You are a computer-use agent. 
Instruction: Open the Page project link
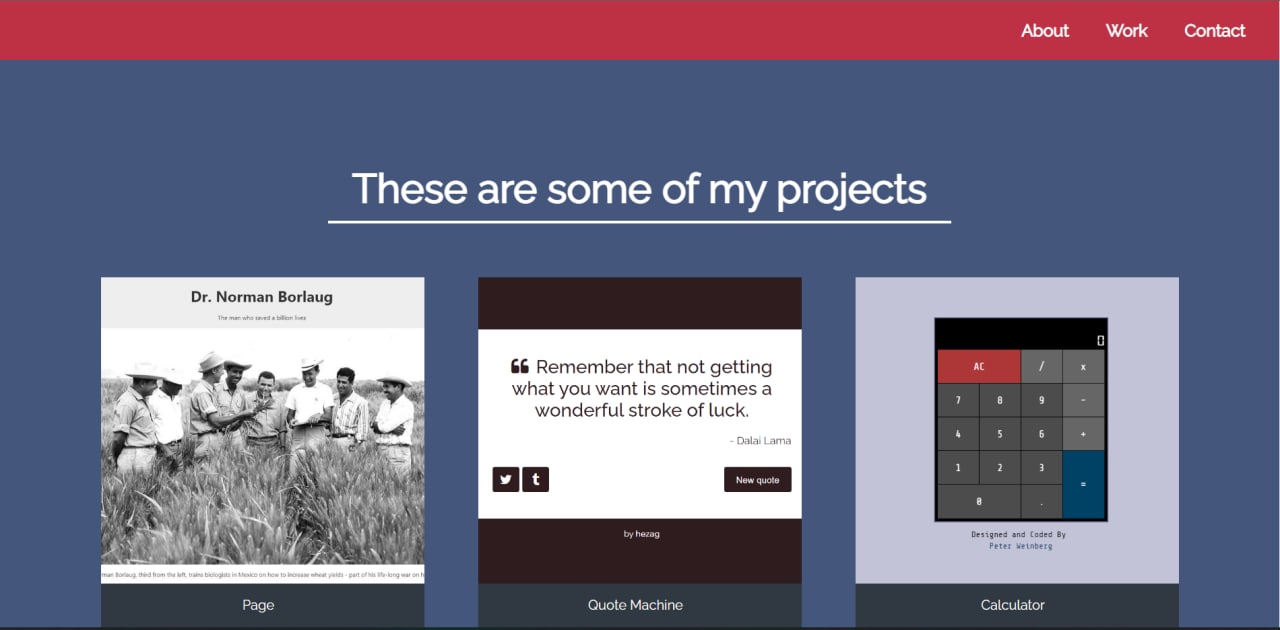[258, 605]
